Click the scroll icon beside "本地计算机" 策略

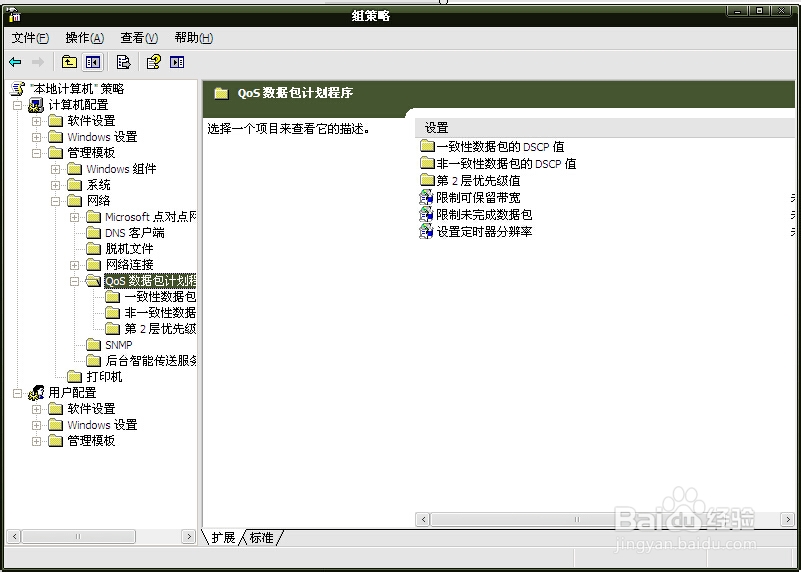coord(17,89)
